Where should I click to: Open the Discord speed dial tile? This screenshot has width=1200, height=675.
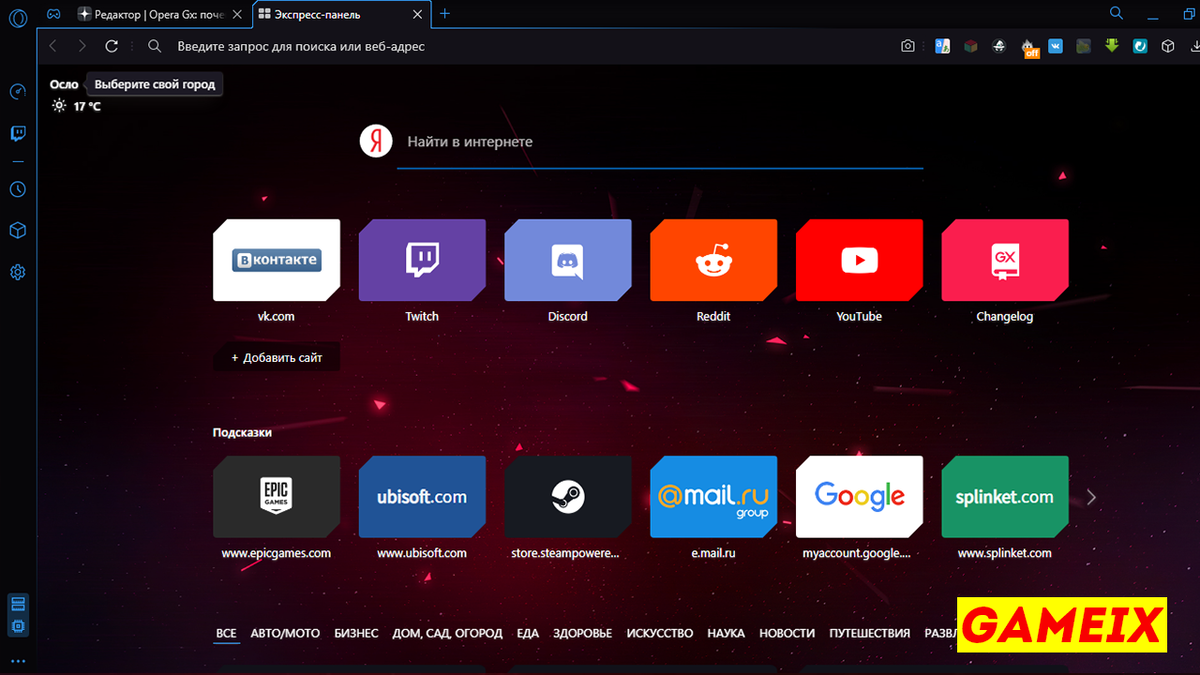pyautogui.click(x=567, y=260)
